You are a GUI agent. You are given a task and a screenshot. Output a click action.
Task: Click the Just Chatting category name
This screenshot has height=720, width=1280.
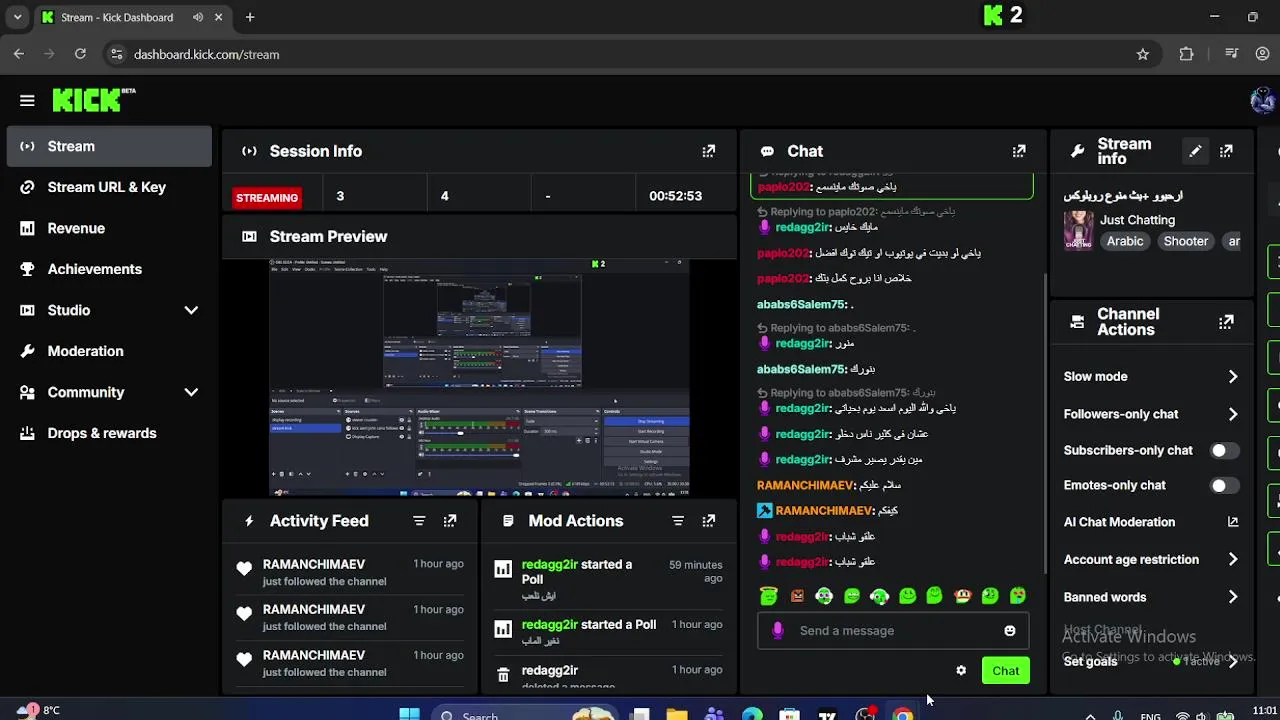tap(1137, 220)
